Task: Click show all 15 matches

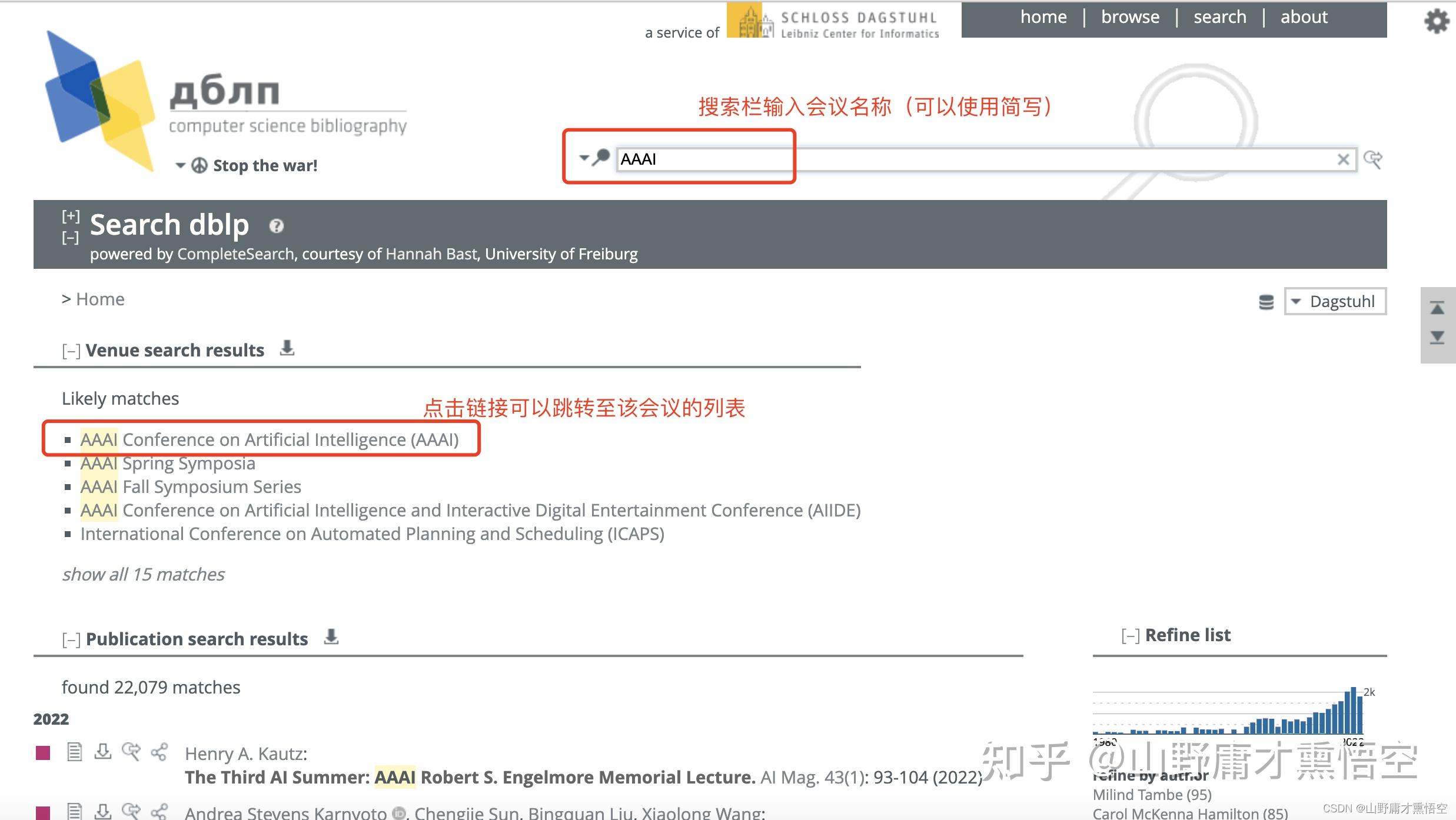Action: coord(144,574)
